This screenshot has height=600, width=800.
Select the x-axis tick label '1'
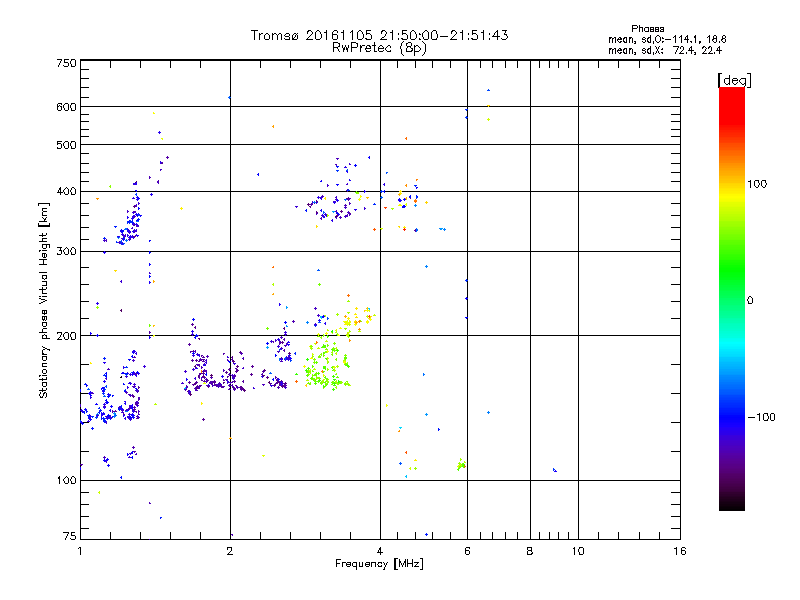pyautogui.click(x=80, y=551)
